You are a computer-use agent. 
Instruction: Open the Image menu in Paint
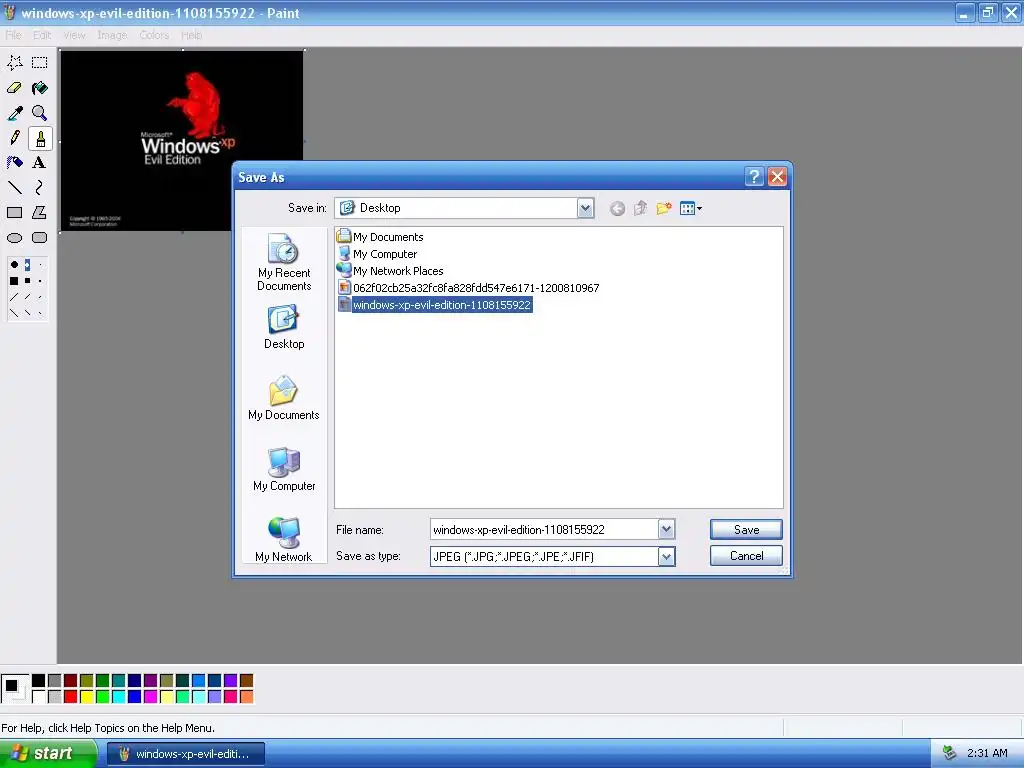(112, 35)
